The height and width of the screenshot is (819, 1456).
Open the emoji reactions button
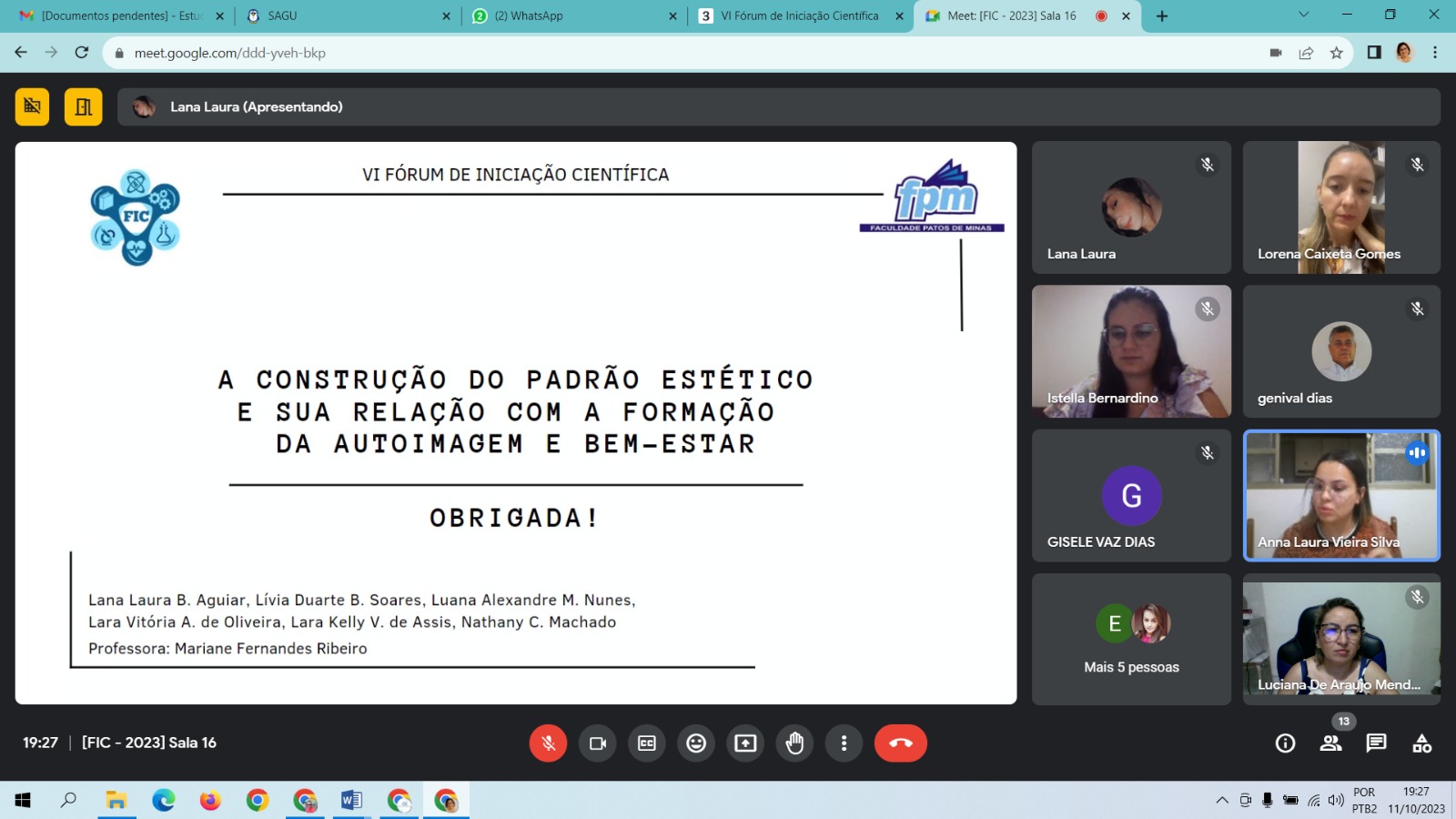click(x=696, y=743)
